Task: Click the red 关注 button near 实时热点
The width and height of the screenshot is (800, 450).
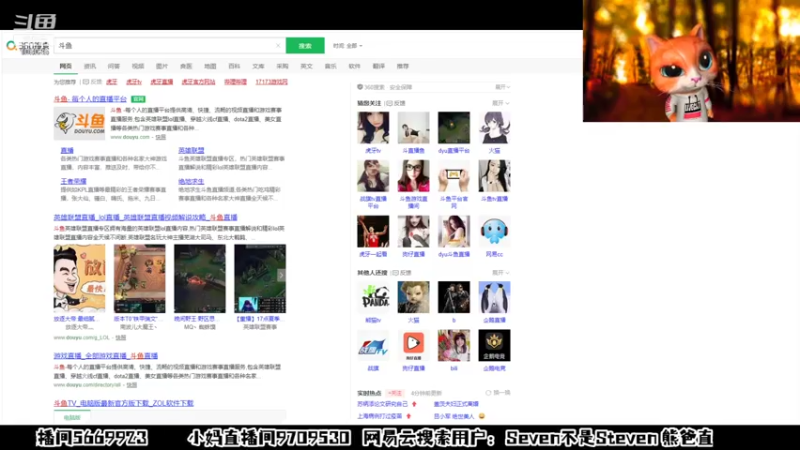Action: pyautogui.click(x=395, y=393)
